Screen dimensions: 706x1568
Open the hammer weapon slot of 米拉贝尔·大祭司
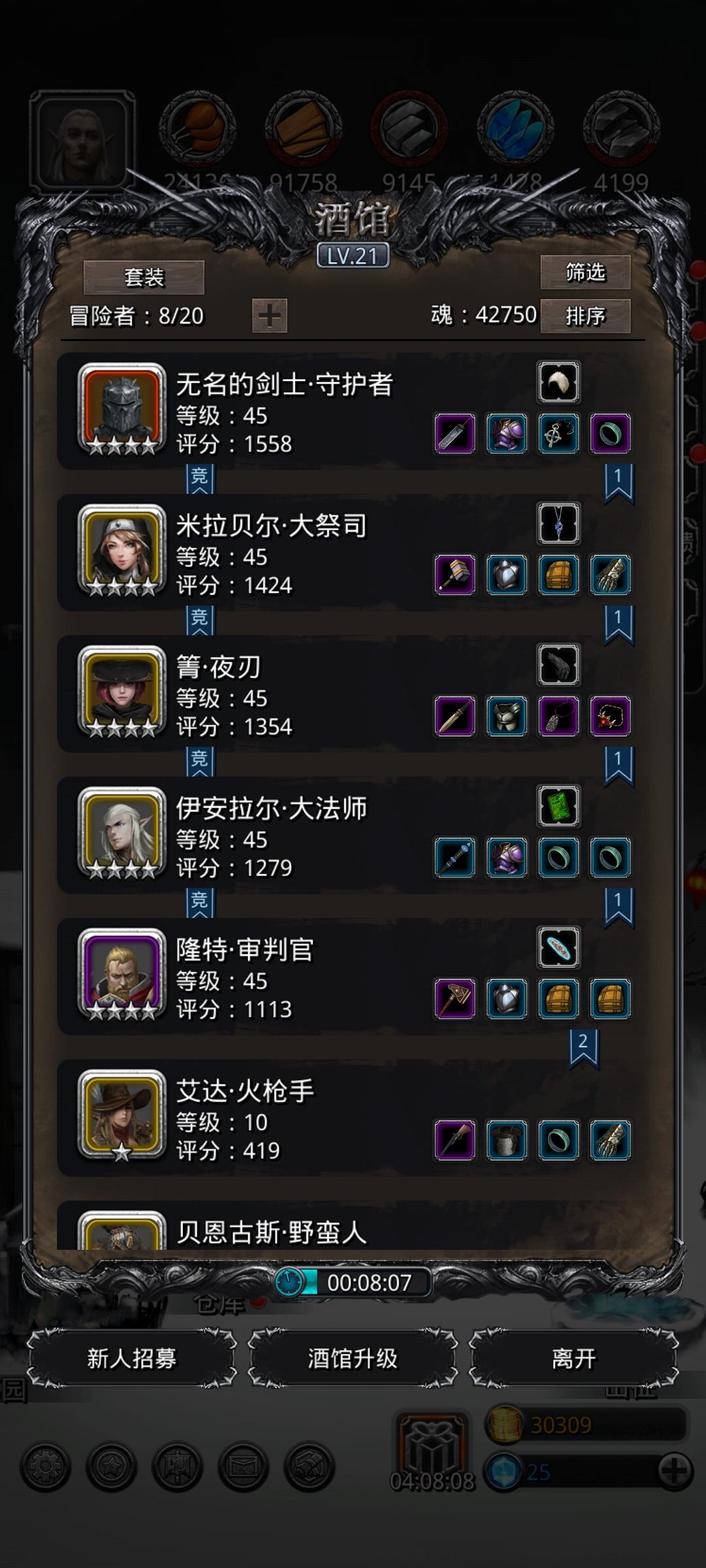pyautogui.click(x=455, y=575)
